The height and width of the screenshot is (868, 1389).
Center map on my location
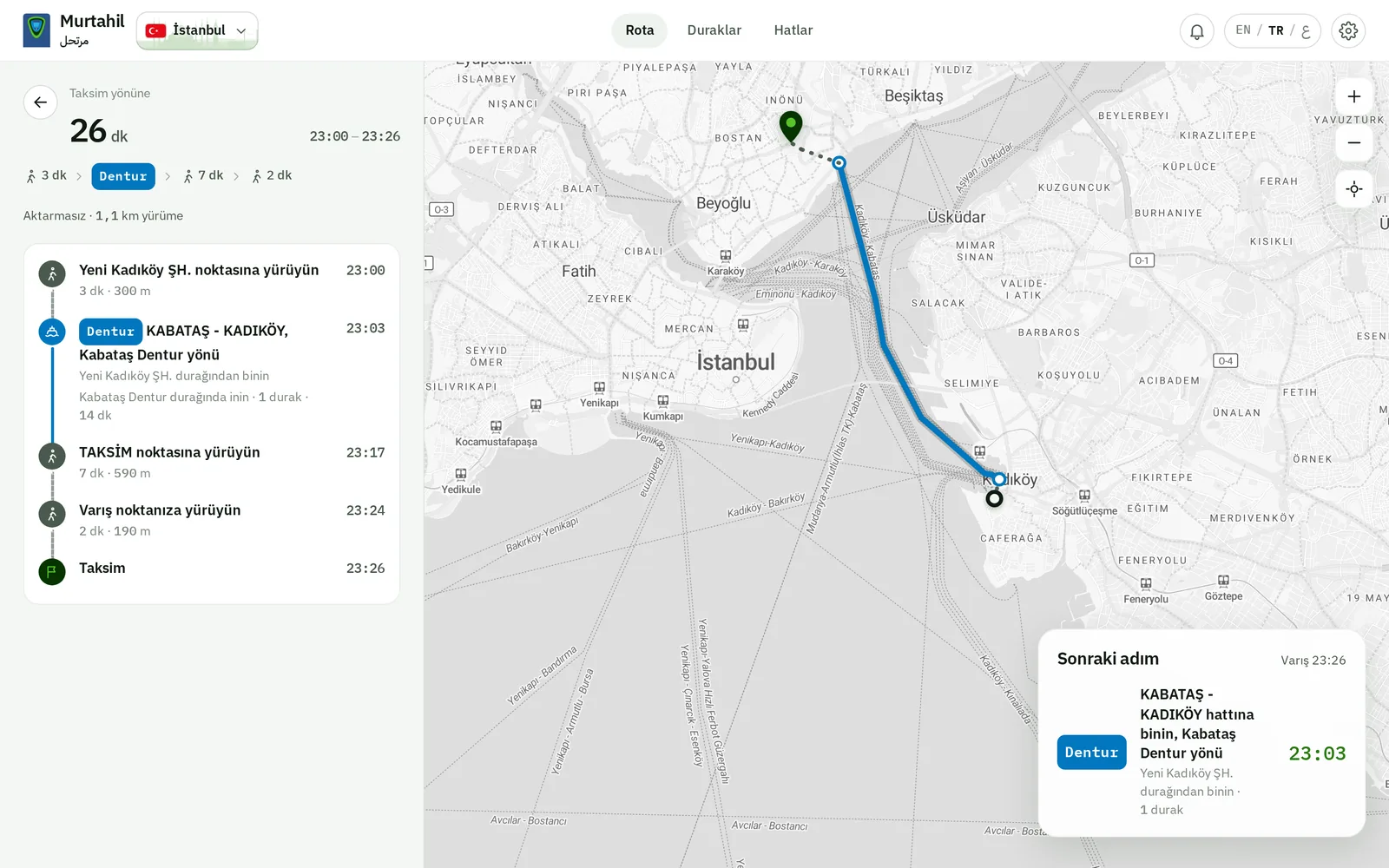point(1354,189)
